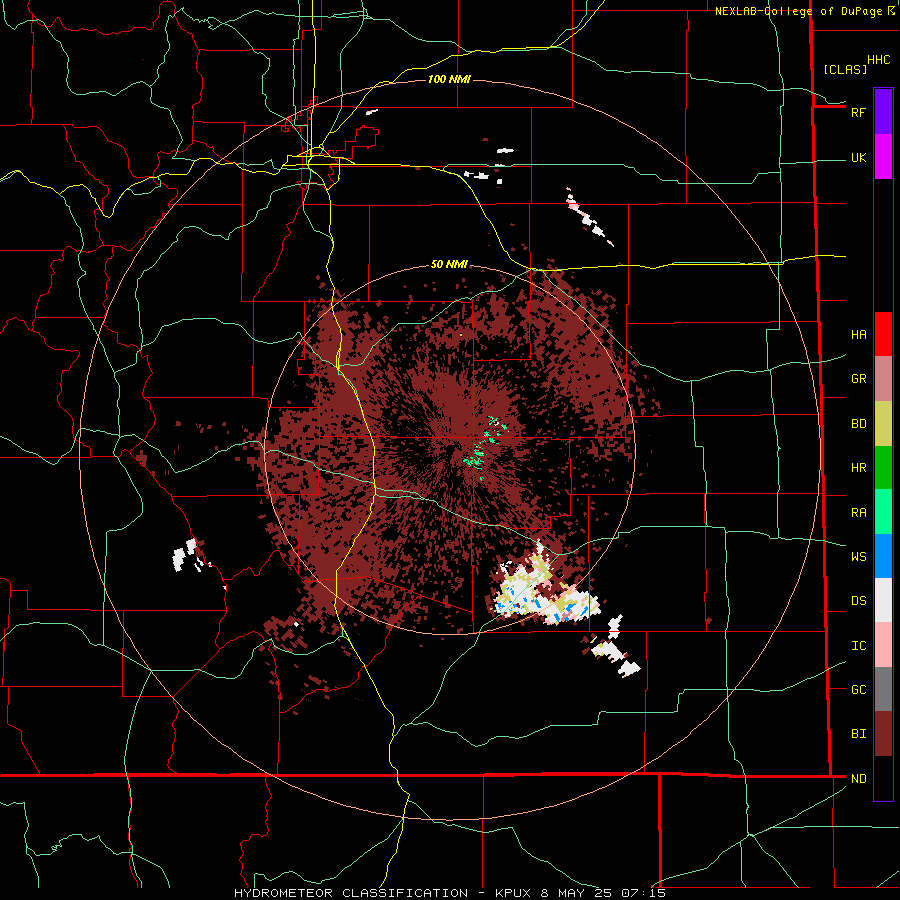Click the bright green RA legend swatch
The image size is (900, 900).
point(883,512)
